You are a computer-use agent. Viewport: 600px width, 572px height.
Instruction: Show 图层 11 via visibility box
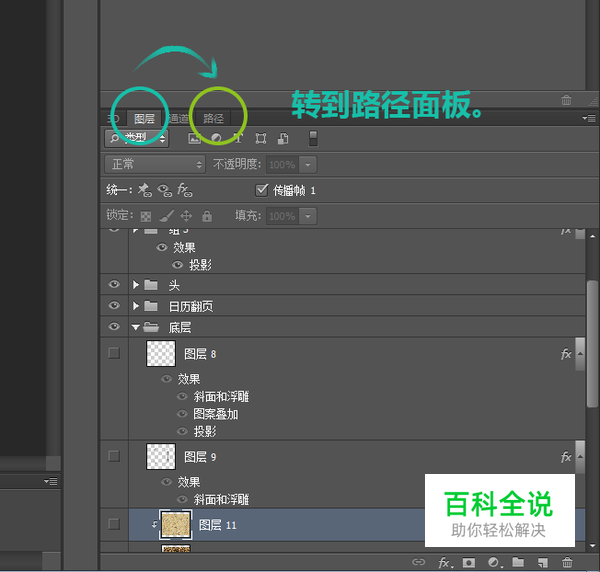coord(114,524)
